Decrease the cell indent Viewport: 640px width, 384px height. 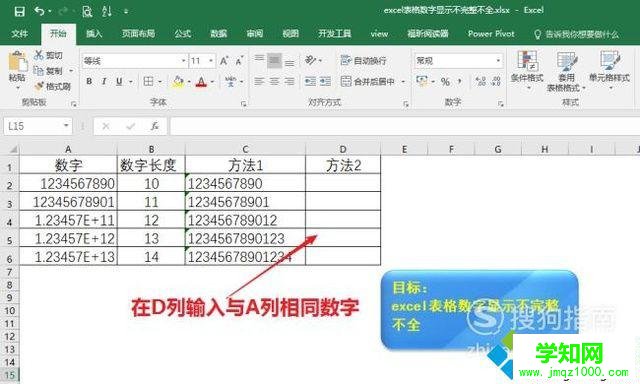click(310, 82)
